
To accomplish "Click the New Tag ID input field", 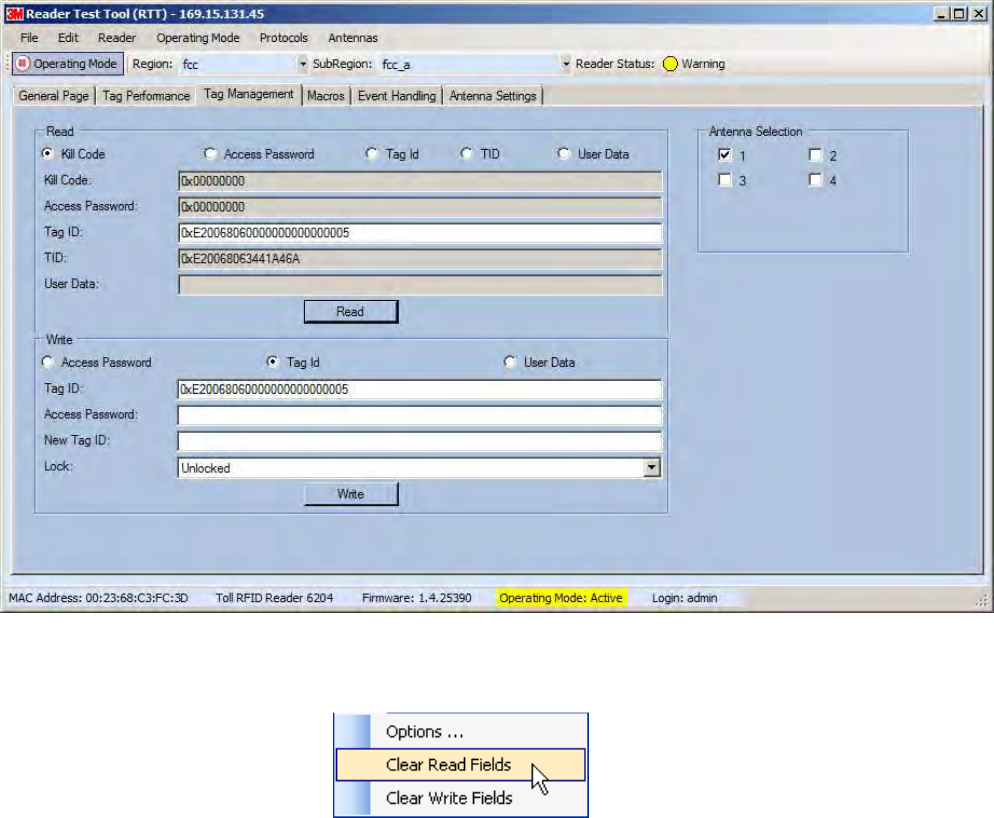I will tap(420, 441).
